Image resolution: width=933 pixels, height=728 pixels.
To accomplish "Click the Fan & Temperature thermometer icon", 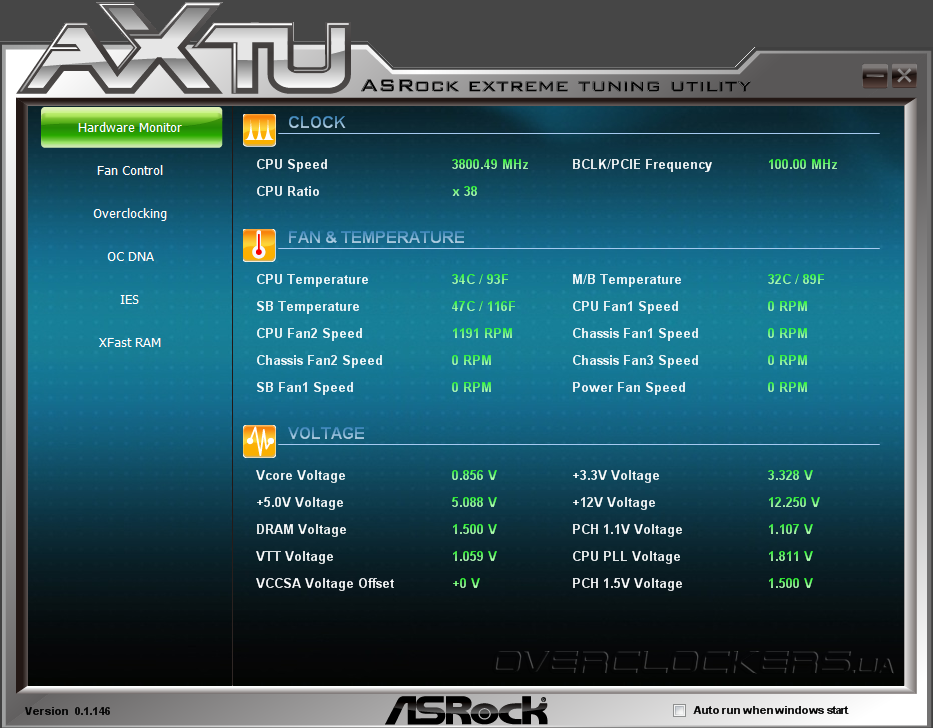I will click(x=259, y=245).
